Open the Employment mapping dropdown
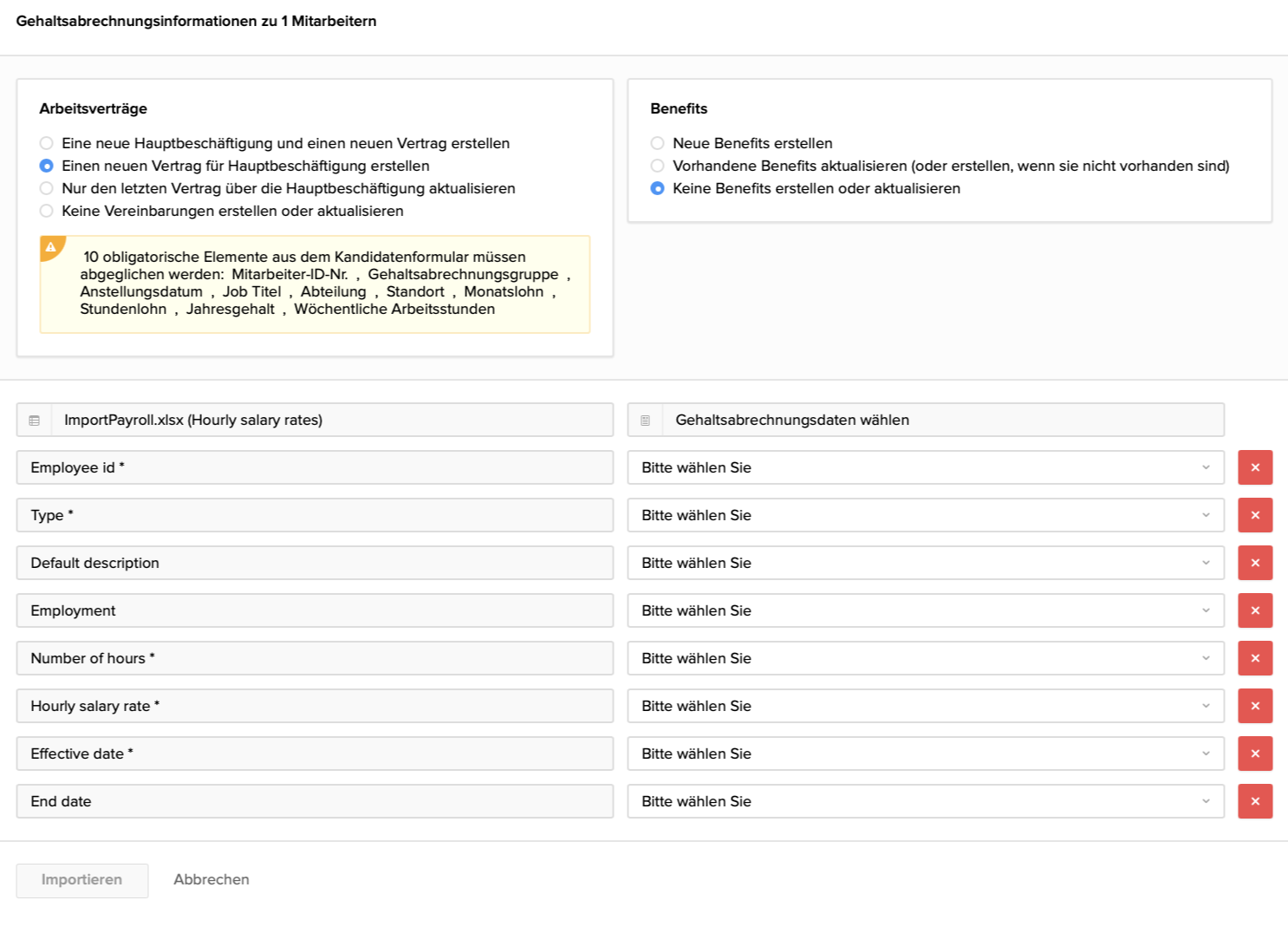Viewport: 1288px width, 933px height. (925, 610)
